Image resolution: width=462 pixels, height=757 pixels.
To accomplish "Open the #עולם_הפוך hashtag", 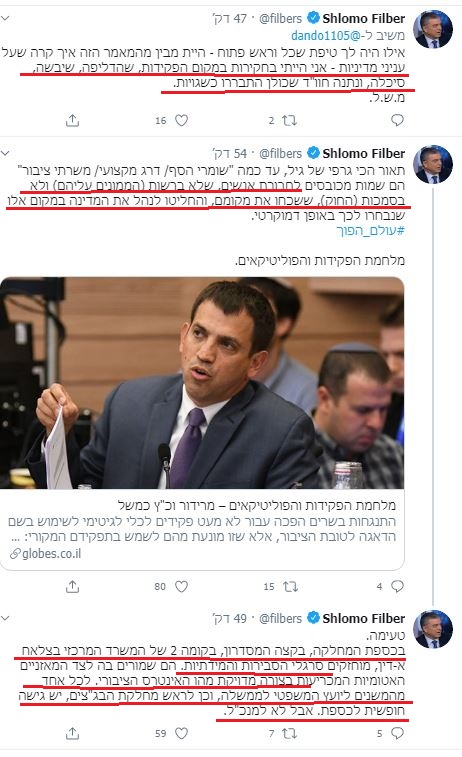I will click(371, 230).
